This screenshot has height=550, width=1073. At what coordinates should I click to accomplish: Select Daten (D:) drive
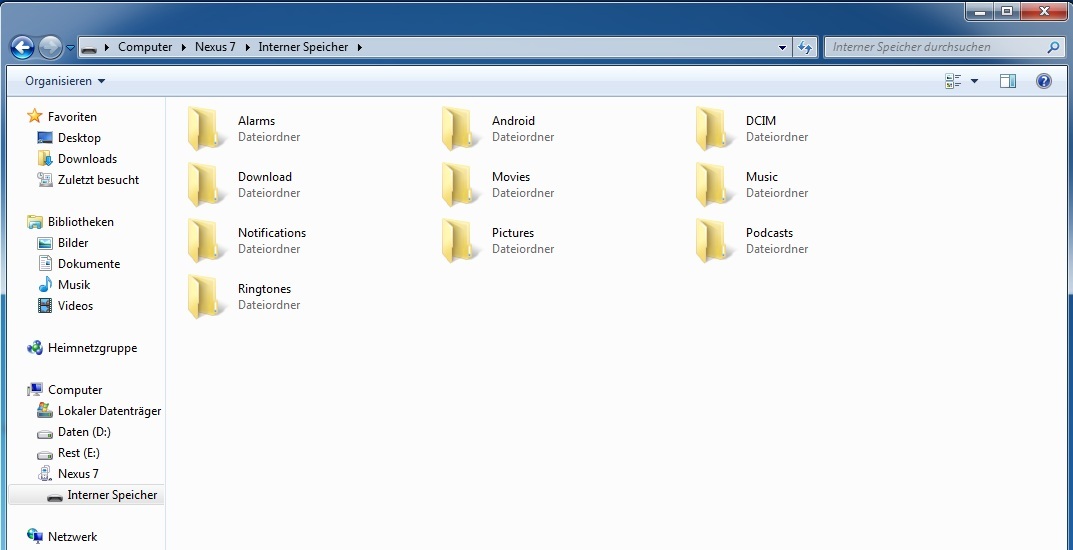84,432
